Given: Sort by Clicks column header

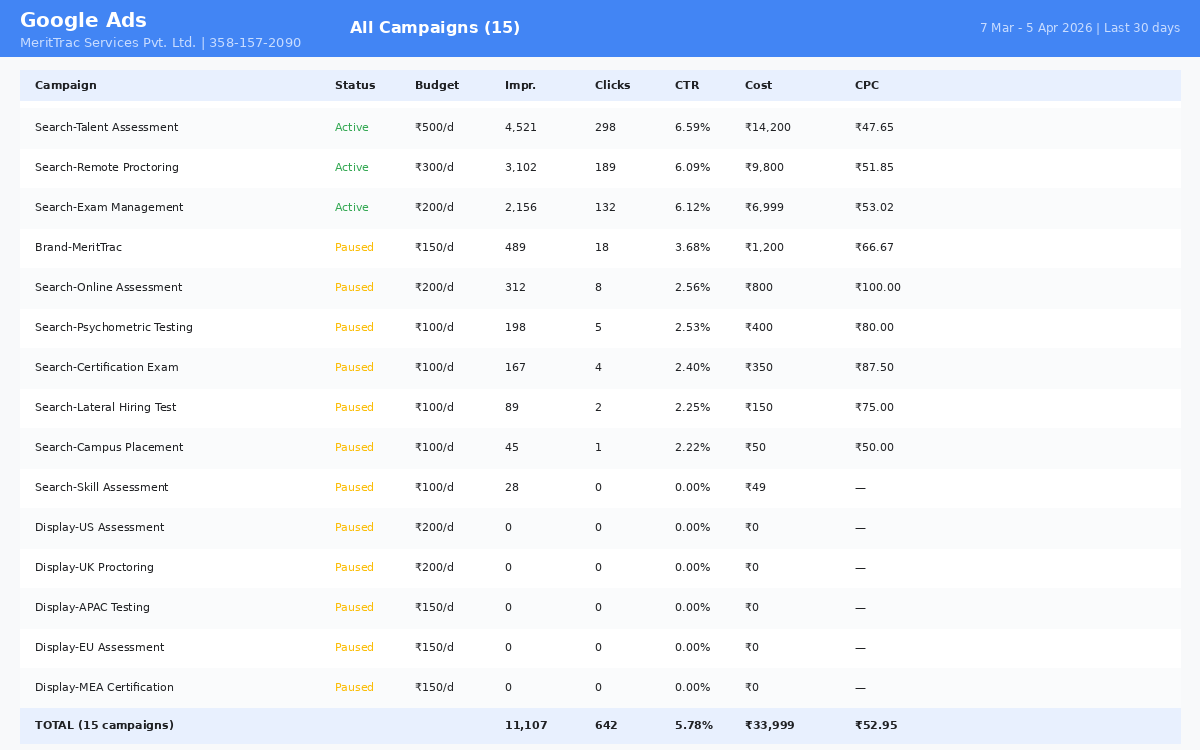Looking at the screenshot, I should pyautogui.click(x=612, y=86).
